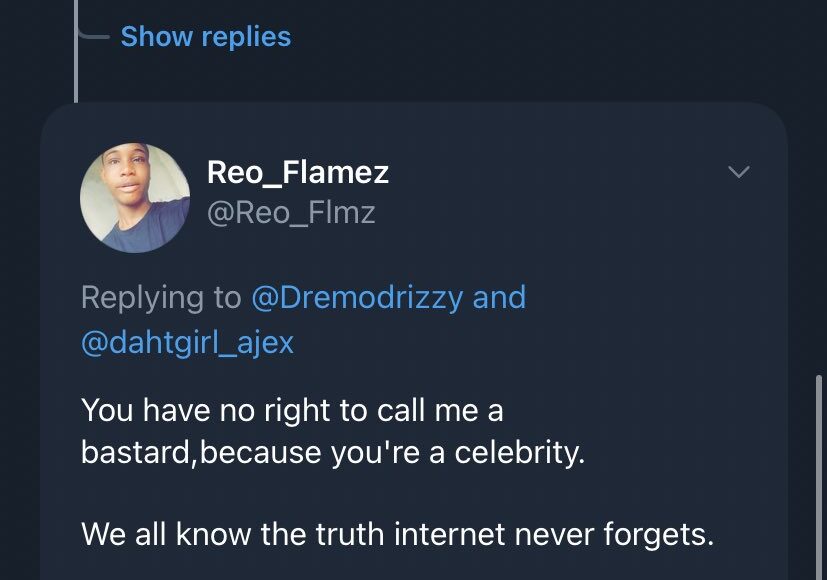
Task: Click the vertical thread connector line
Action: [77, 70]
